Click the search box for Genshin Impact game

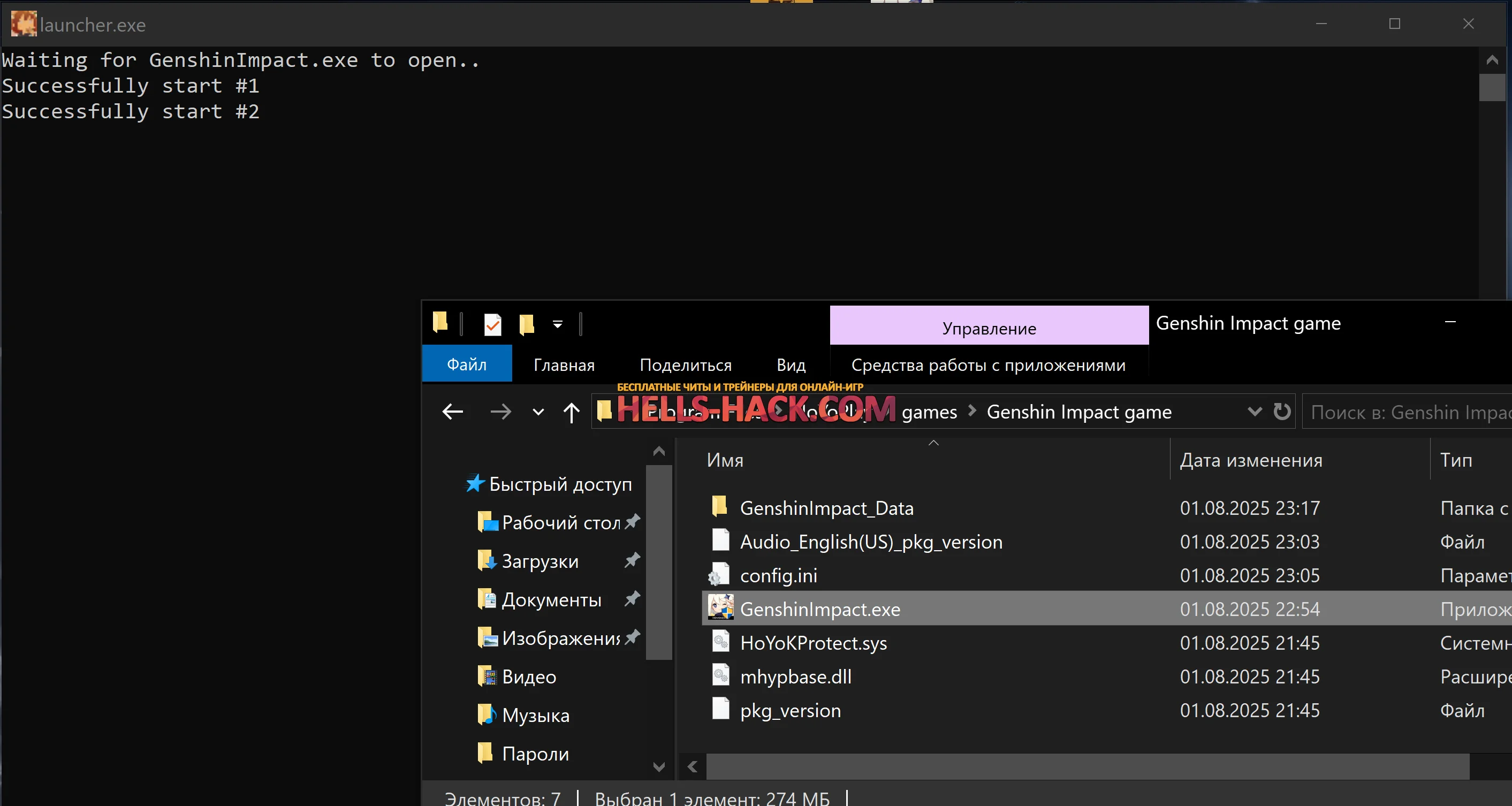(x=1407, y=412)
